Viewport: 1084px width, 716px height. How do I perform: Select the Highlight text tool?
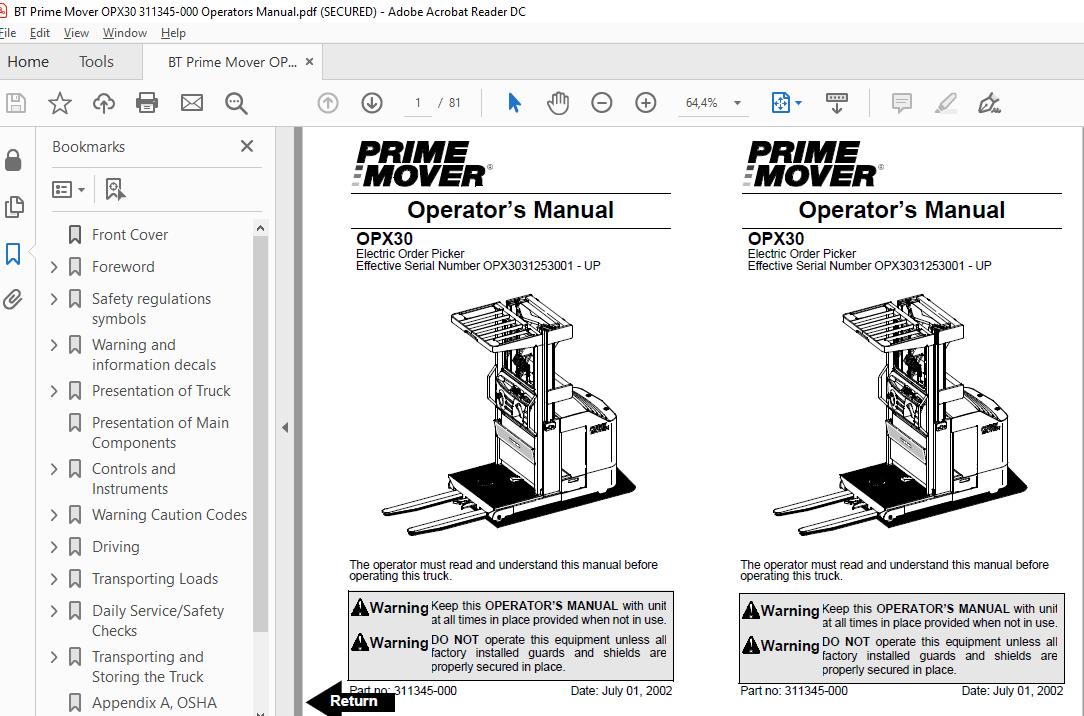[945, 103]
